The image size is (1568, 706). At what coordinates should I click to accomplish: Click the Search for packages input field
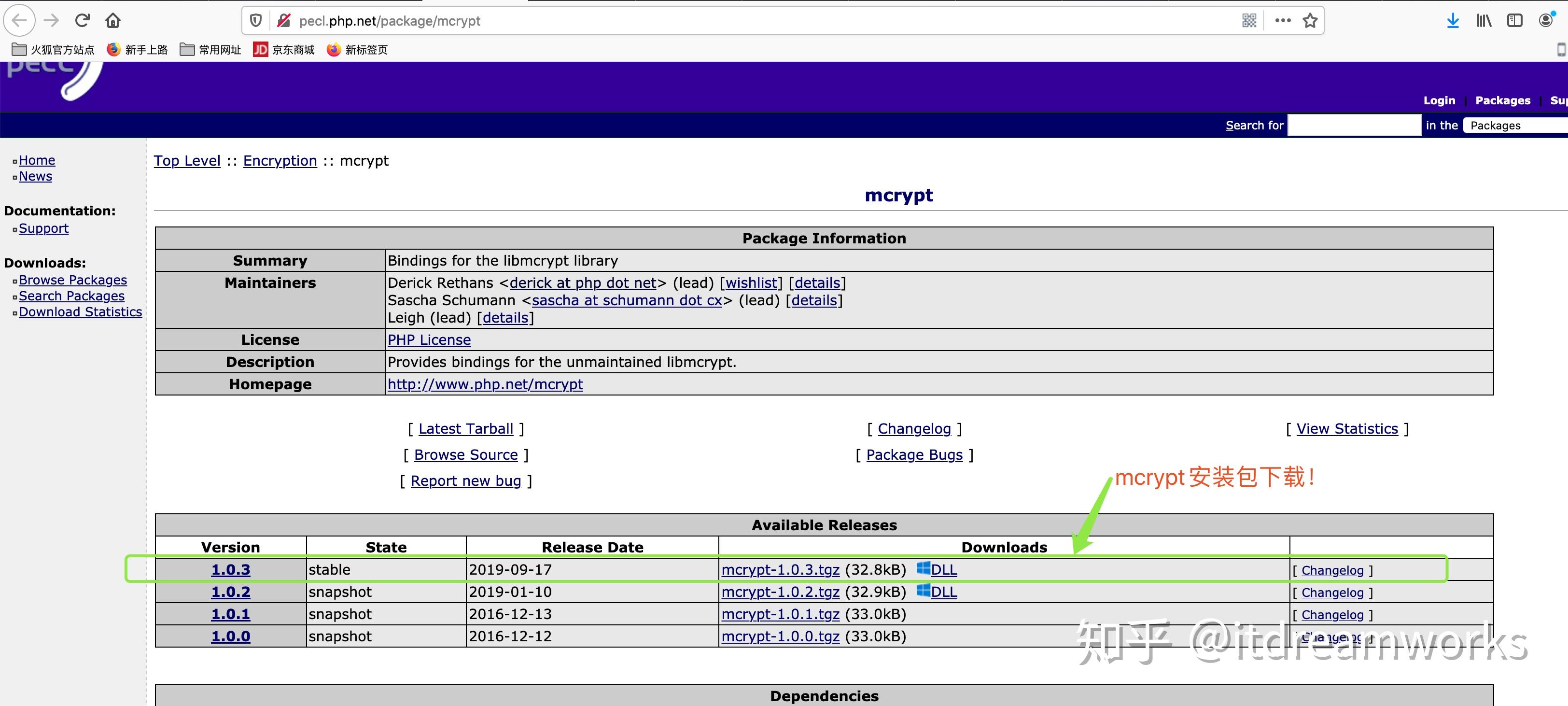click(x=1354, y=125)
